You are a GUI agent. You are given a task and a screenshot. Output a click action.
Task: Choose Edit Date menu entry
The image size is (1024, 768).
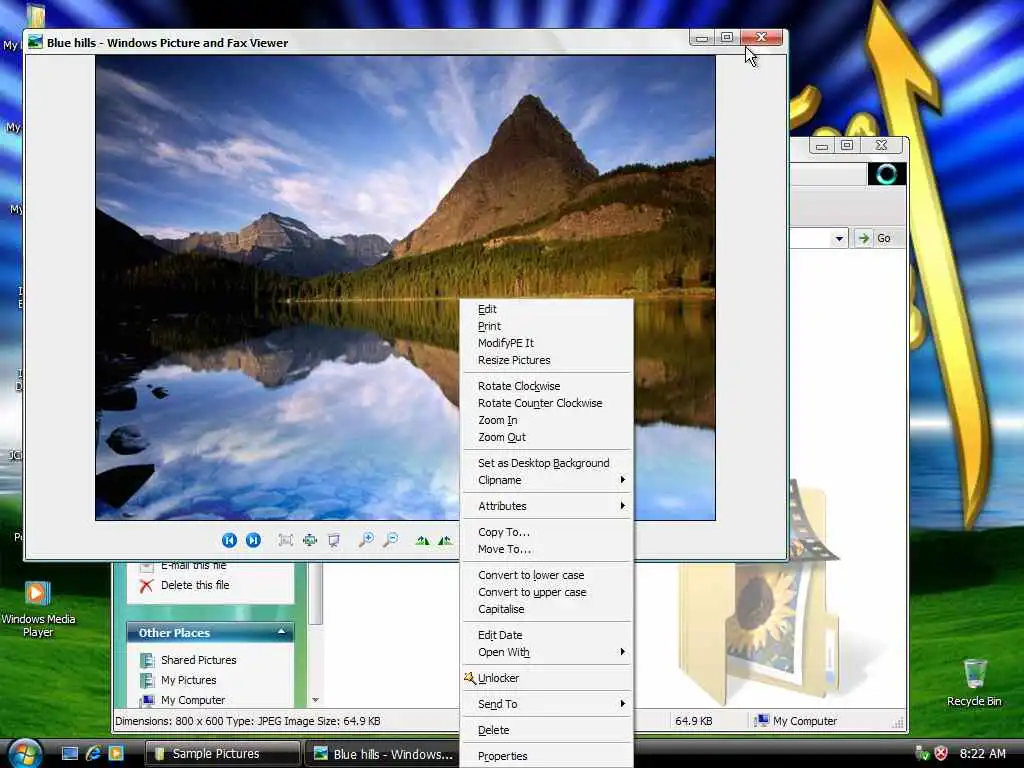[547, 635]
